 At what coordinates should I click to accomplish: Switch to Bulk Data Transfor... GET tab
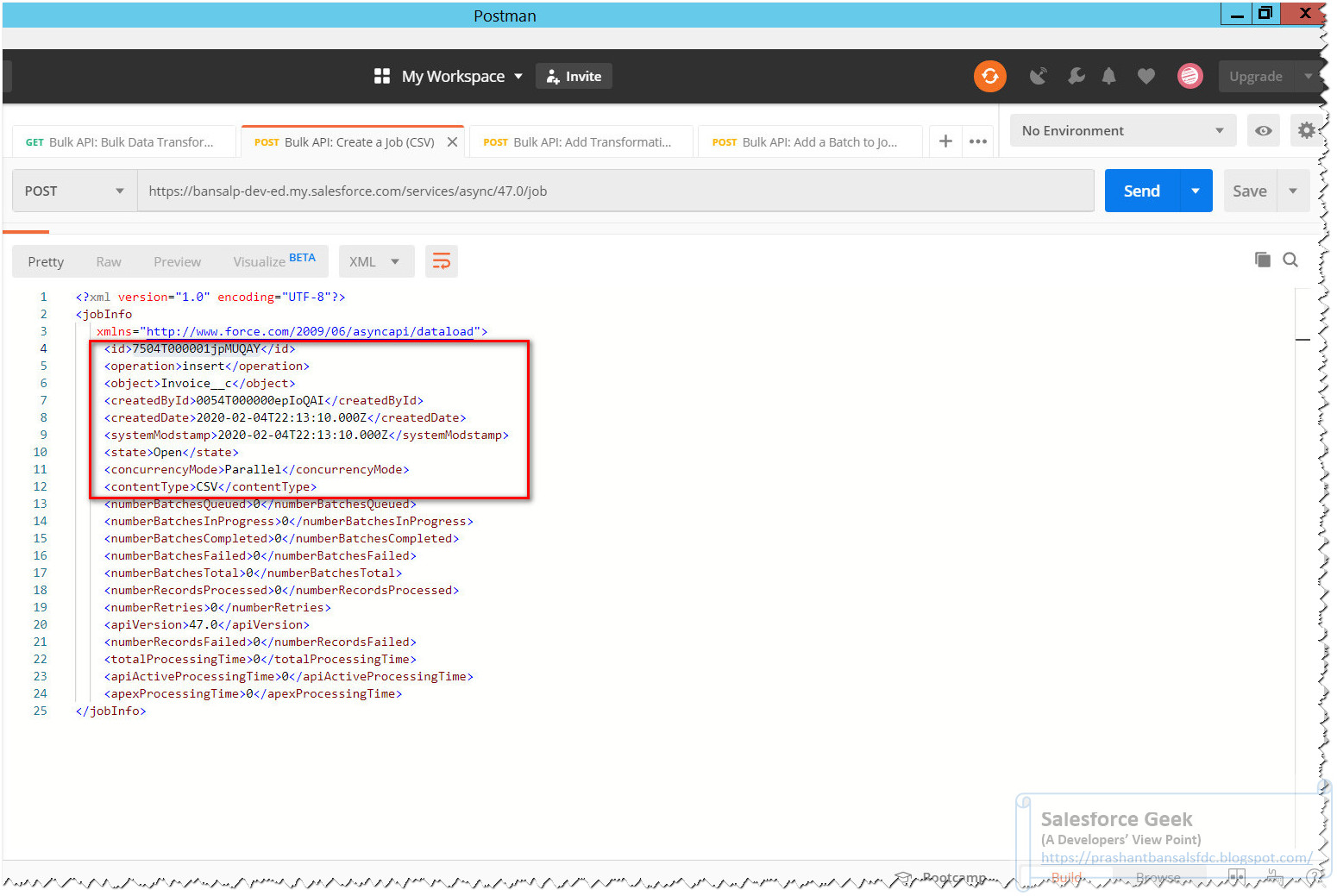point(124,142)
